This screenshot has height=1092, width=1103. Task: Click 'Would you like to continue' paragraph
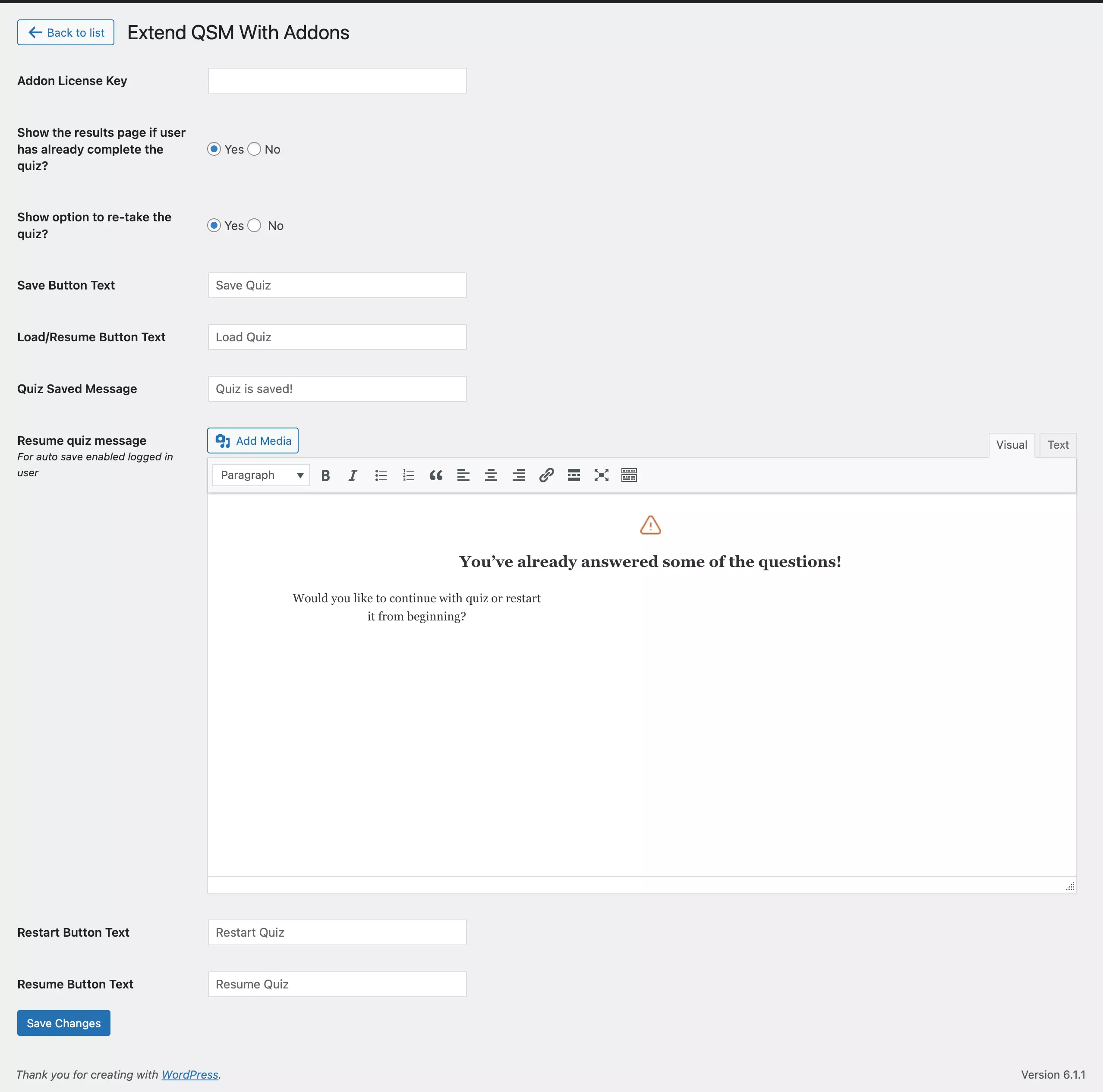point(417,607)
